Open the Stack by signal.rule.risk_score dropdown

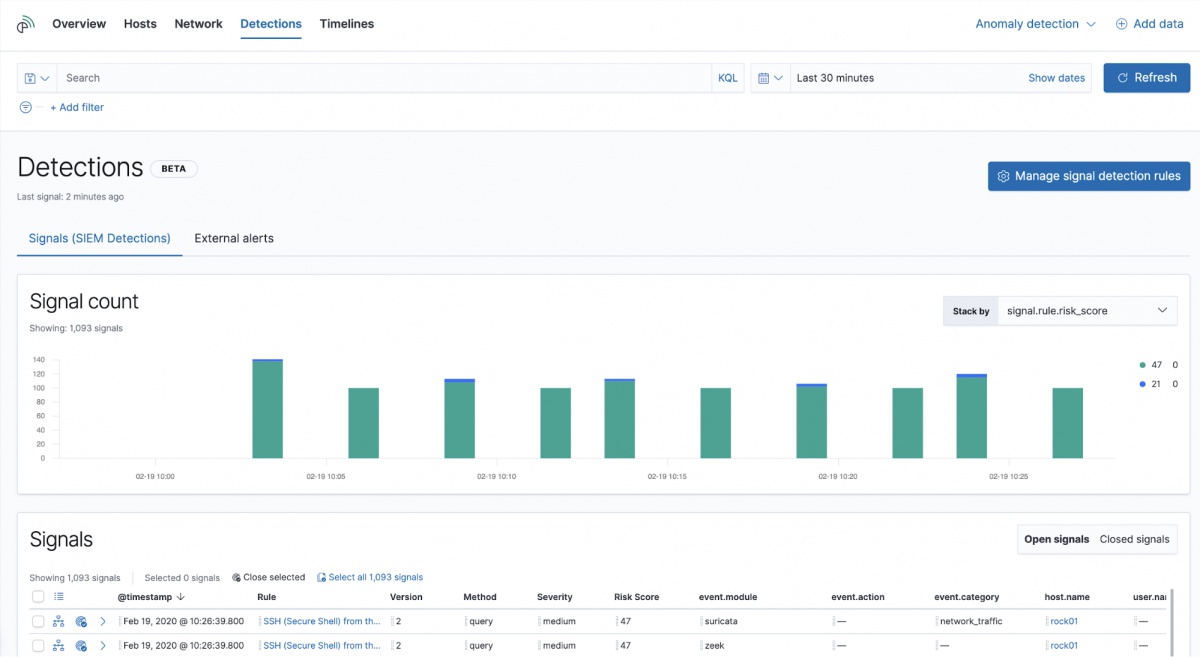click(1087, 311)
